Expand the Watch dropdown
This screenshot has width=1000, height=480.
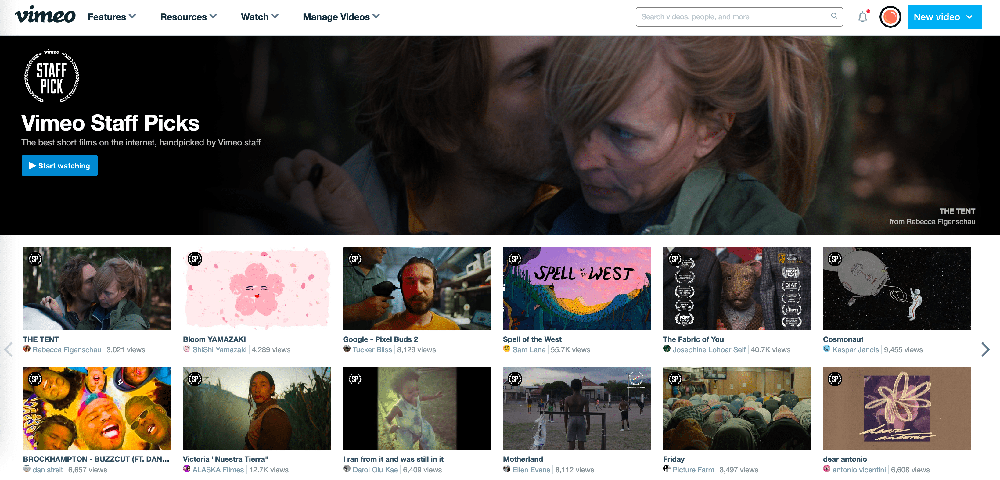click(260, 17)
